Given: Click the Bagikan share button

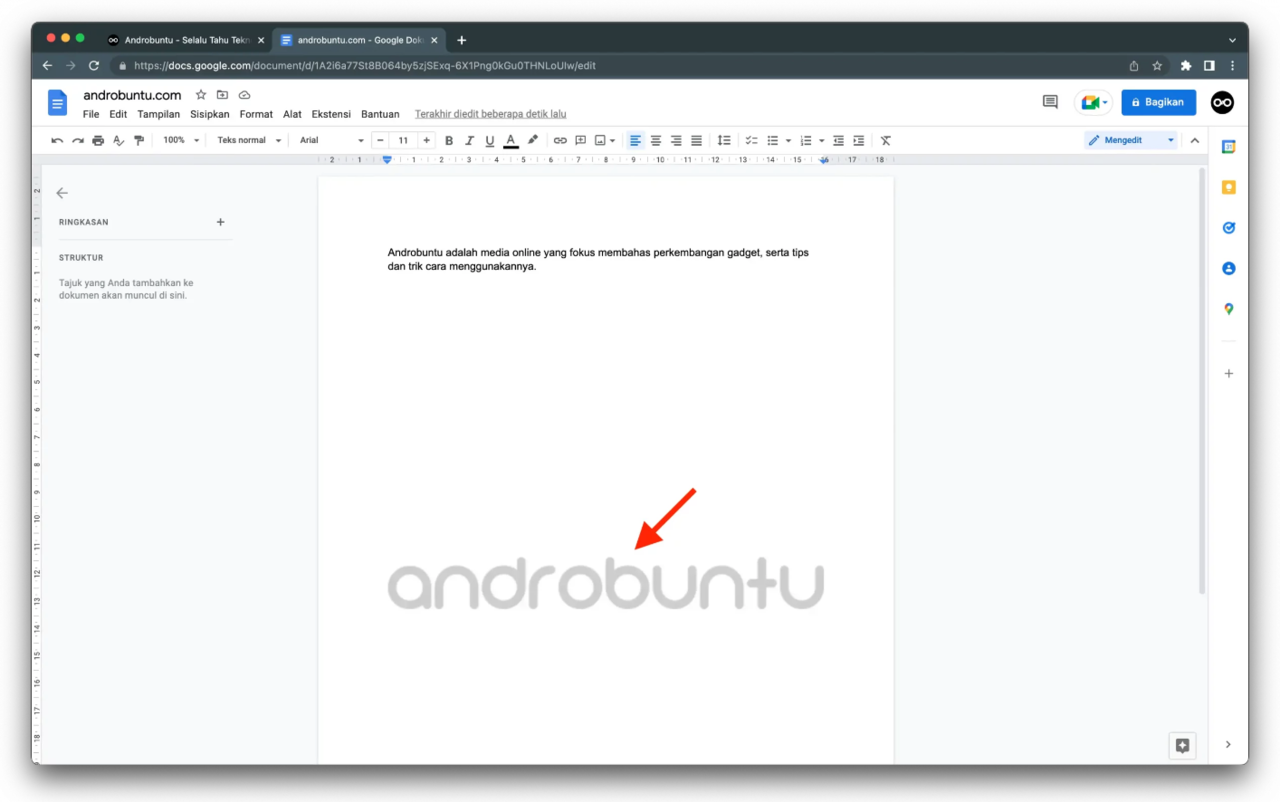Looking at the screenshot, I should pyautogui.click(x=1158, y=102).
